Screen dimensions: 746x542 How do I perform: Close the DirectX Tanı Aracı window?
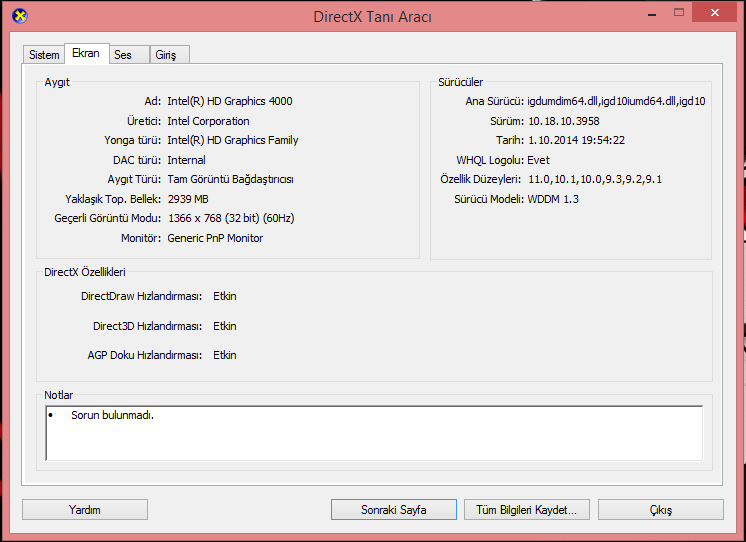coord(715,13)
